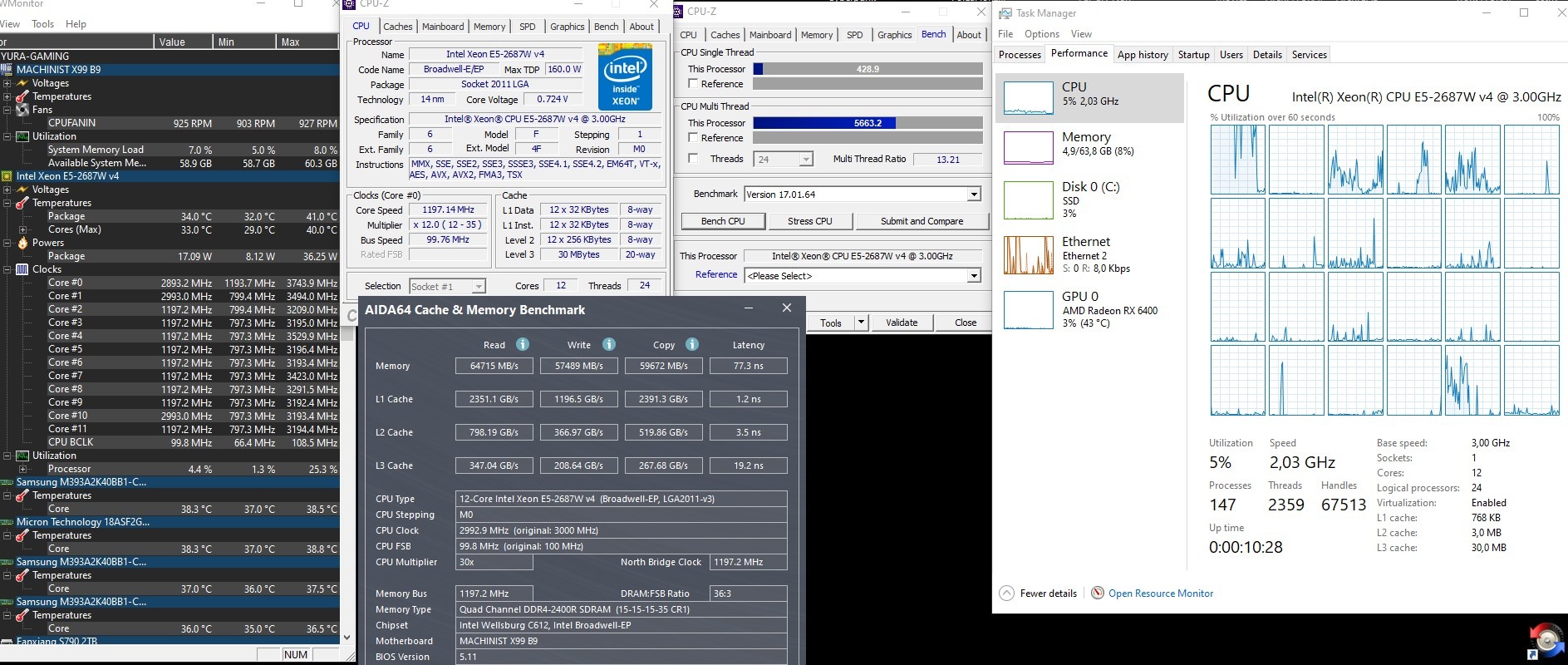Click the Value column header in HWMonitor
Image resolution: width=1568 pixels, height=665 pixels.
pos(184,42)
